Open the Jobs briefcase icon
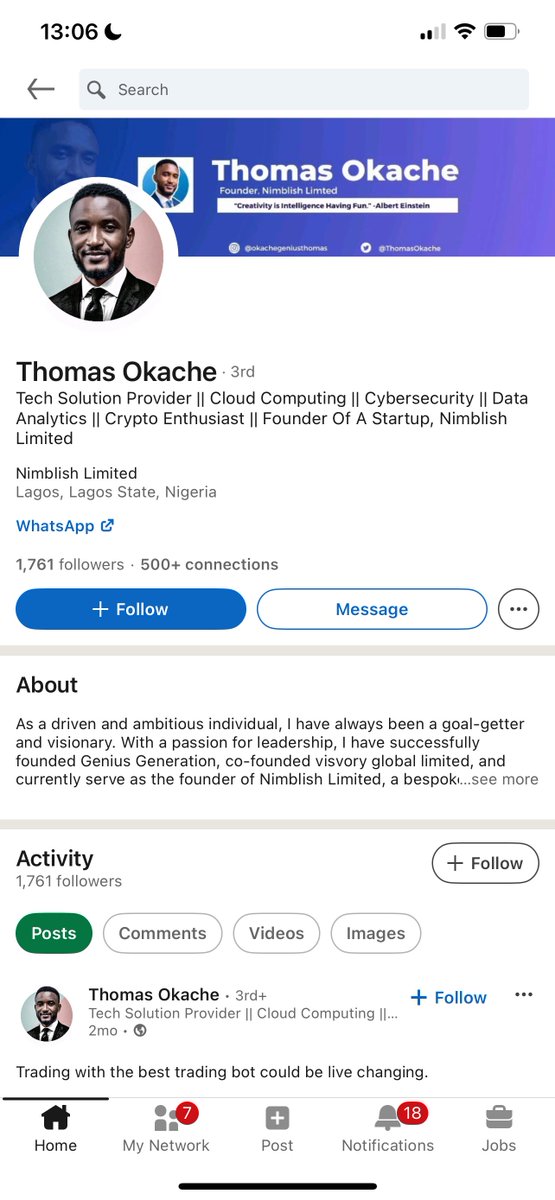555x1200 pixels. 499,1118
